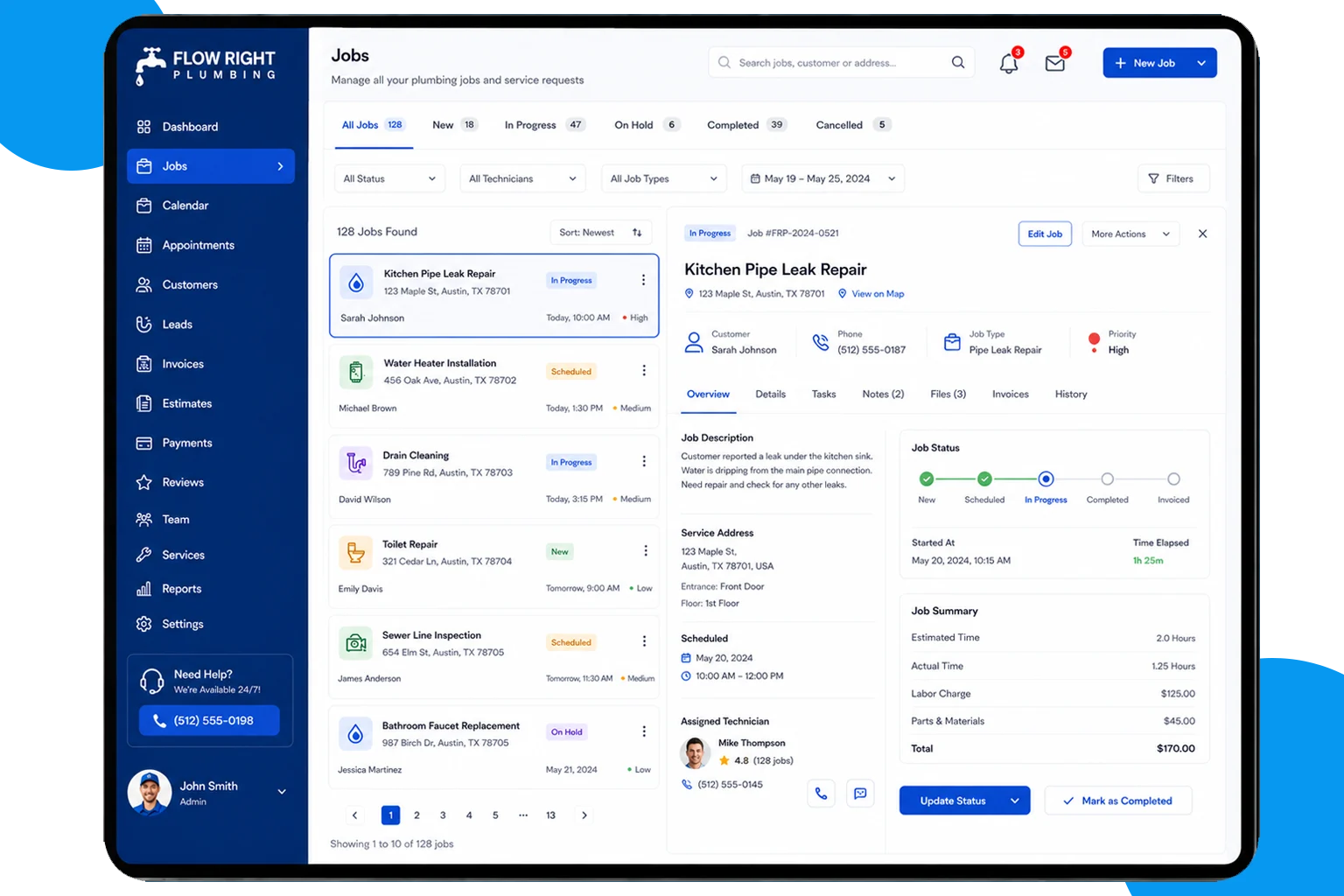Open Dashboard from the sidebar
This screenshot has height=896, width=1344.
(211, 127)
